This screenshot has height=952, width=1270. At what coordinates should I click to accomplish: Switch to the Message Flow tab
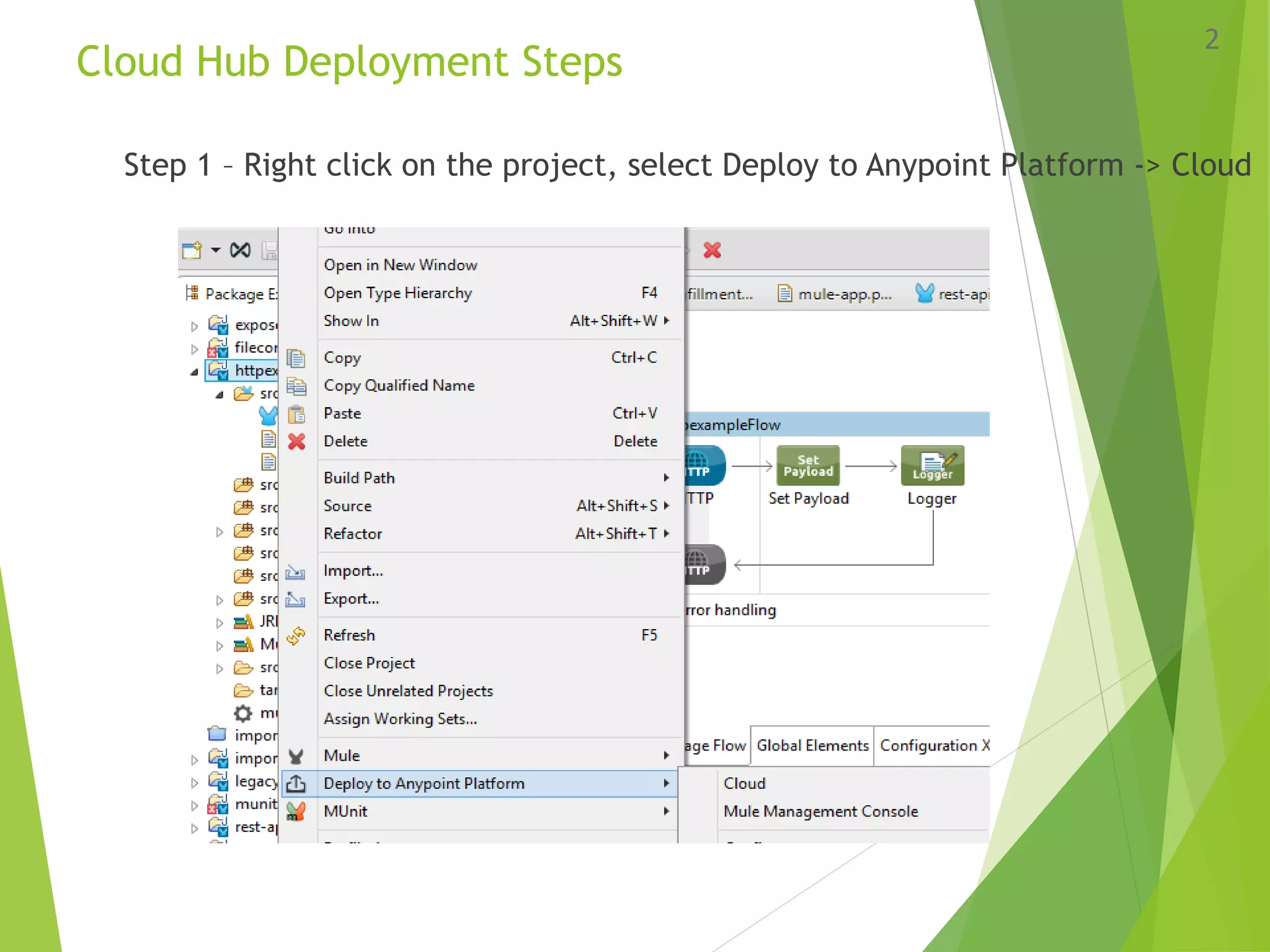[717, 746]
